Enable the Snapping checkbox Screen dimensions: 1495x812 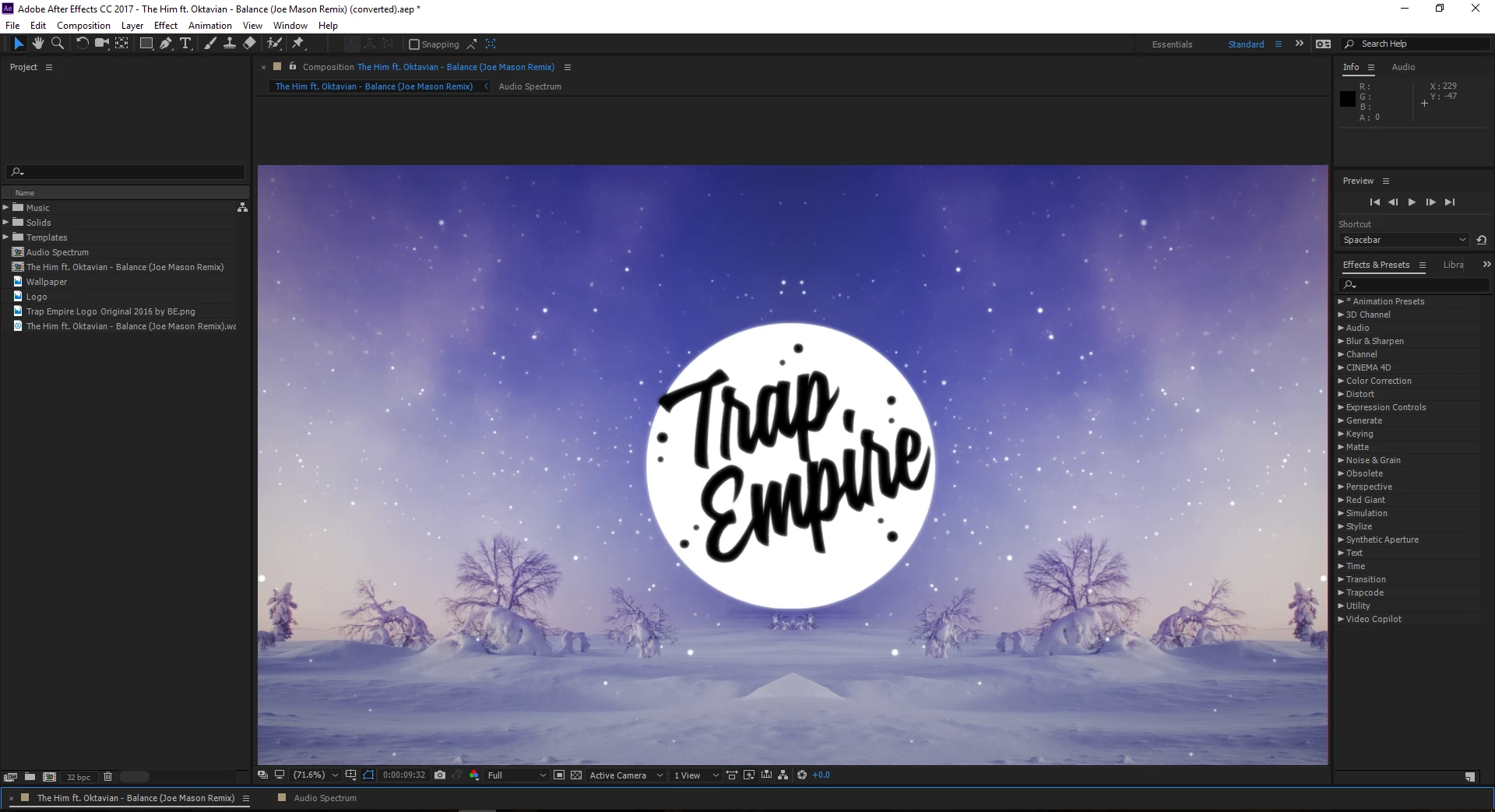[414, 44]
